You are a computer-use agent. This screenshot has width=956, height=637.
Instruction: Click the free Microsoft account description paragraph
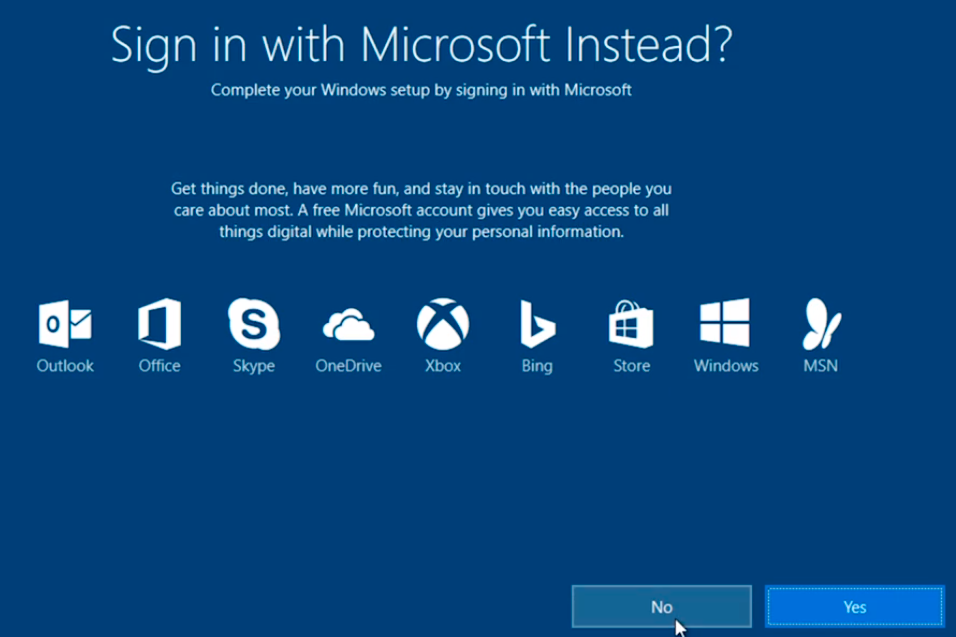pos(421,210)
